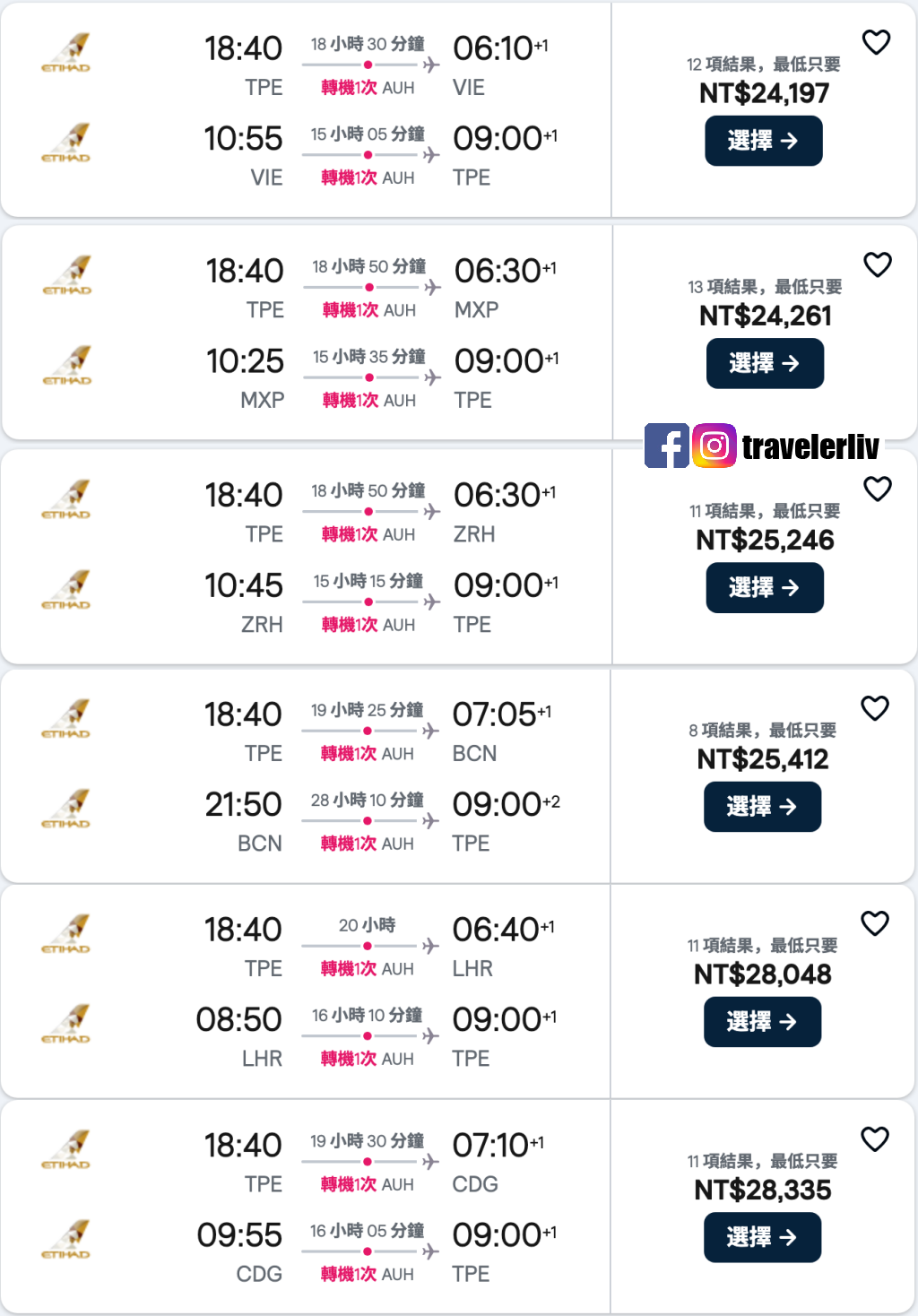Open the Instagram logo icon

714,446
